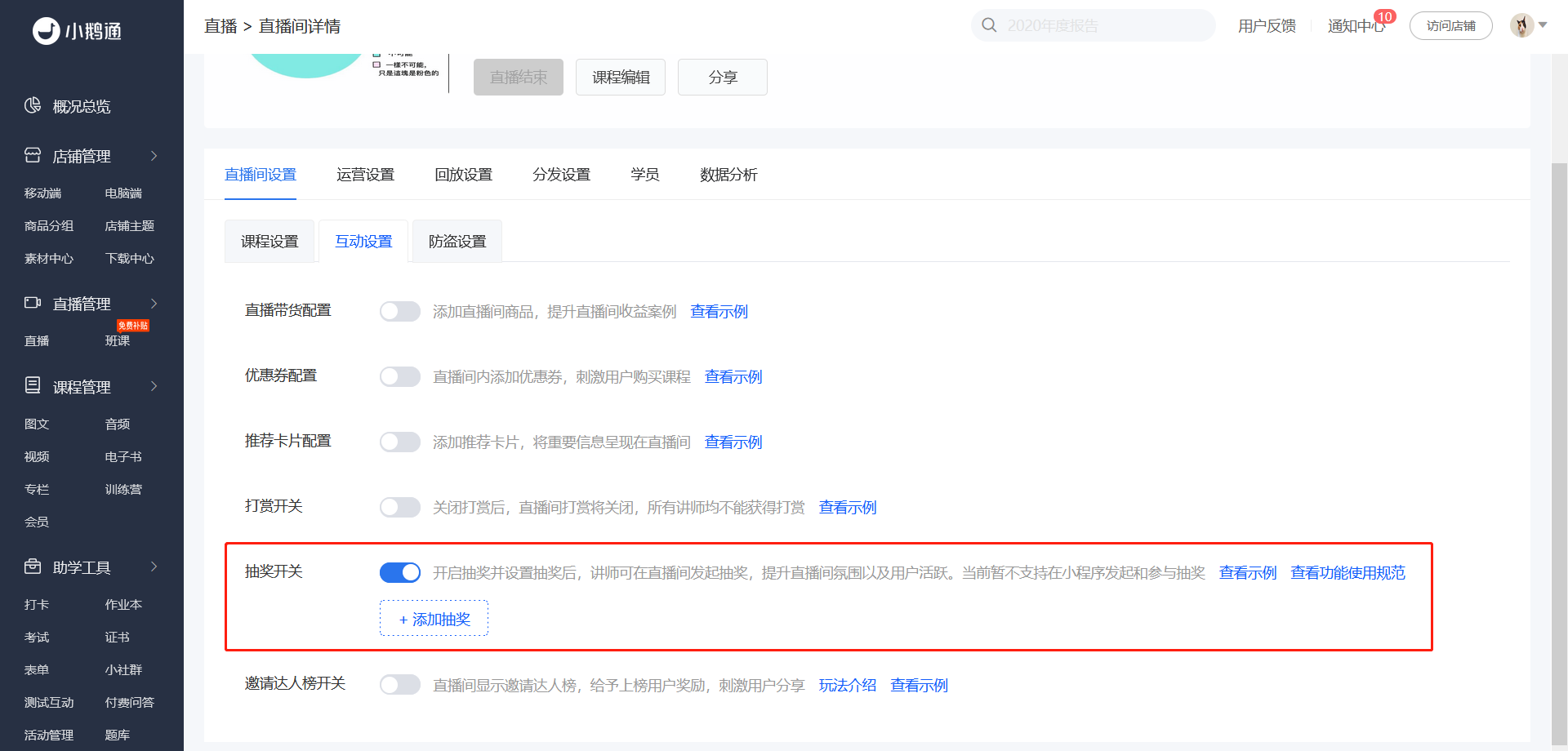The height and width of the screenshot is (751, 1568).
Task: Click the 助学工具 toolbox icon
Action: (33, 566)
